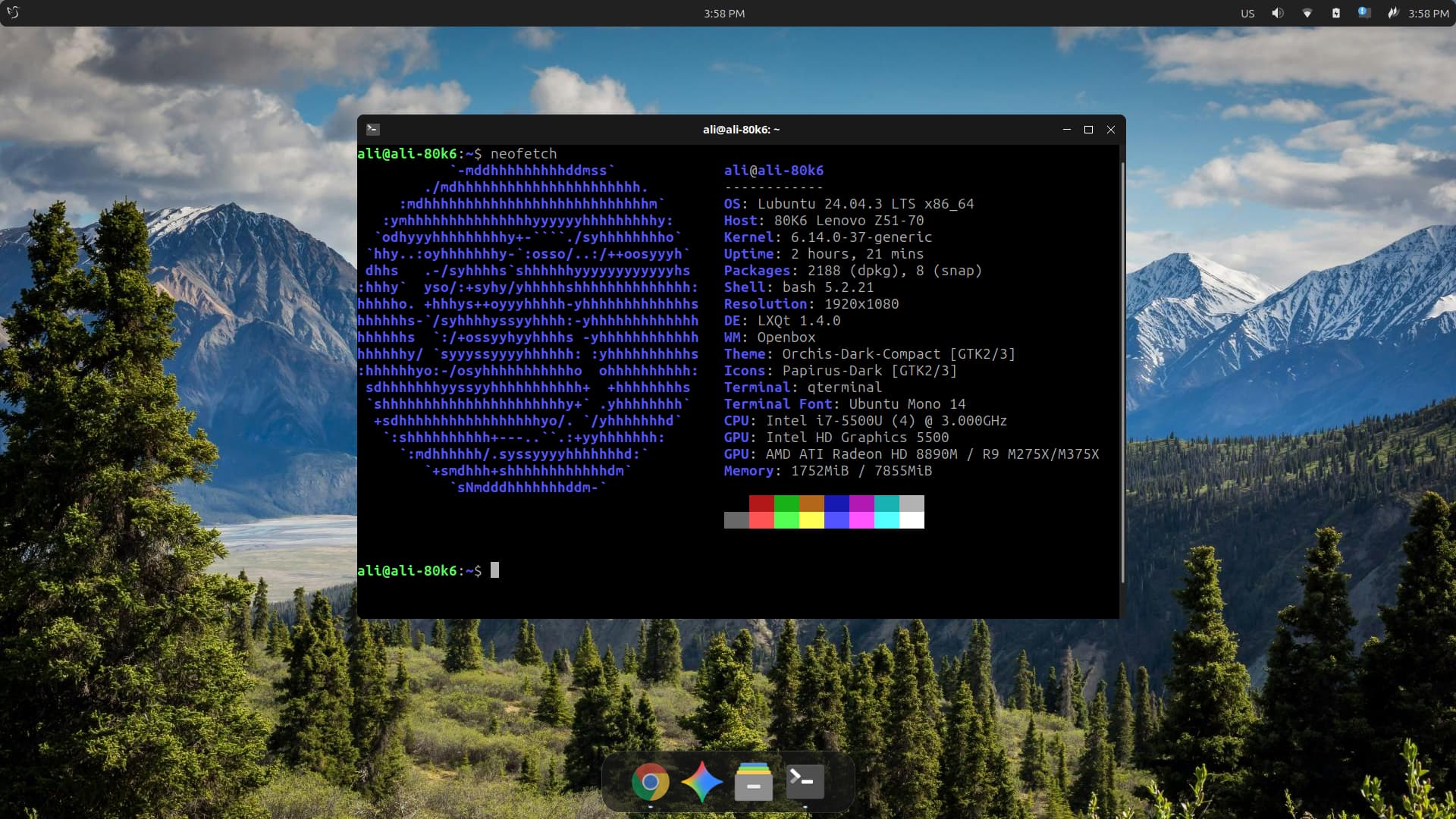Maximize the qterminal window
The image size is (1456, 819).
click(x=1088, y=130)
